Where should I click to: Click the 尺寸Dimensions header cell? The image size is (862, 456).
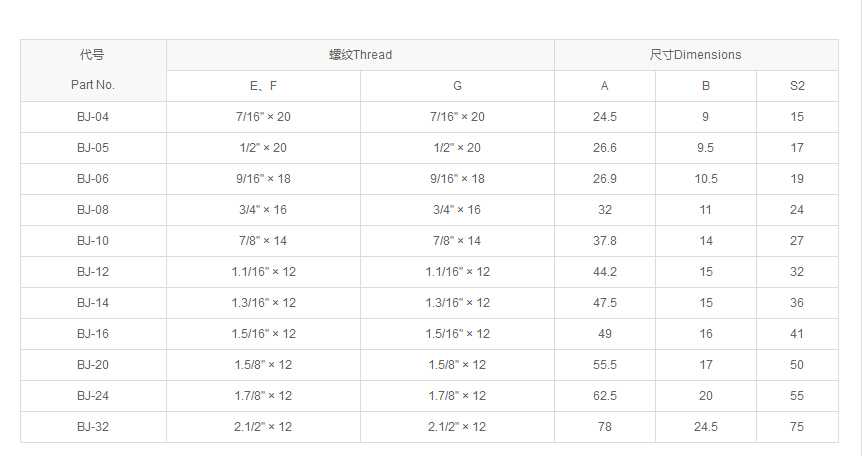[695, 55]
